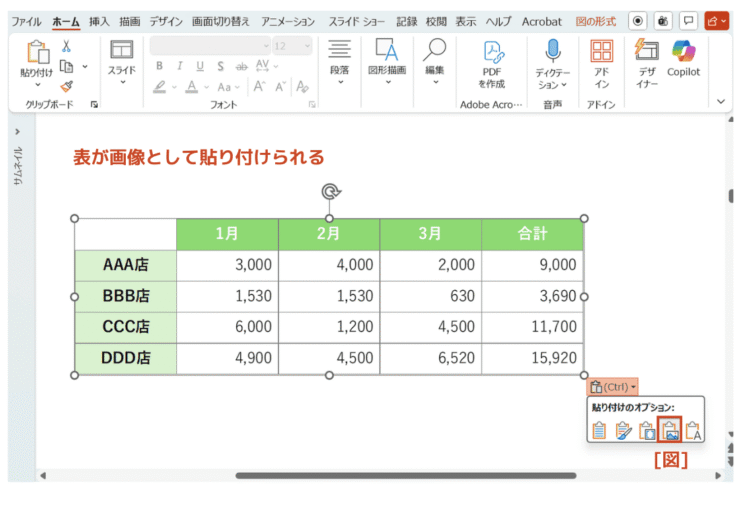Click the Copy icon
Viewport: 740px width, 505px height.
[67, 67]
